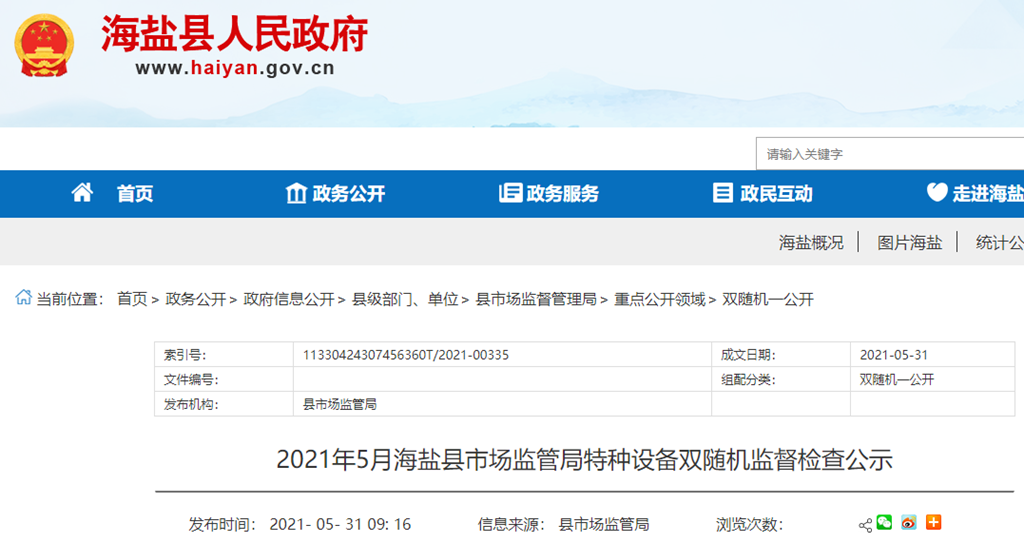Click the 索引号 label cell

coord(224,355)
